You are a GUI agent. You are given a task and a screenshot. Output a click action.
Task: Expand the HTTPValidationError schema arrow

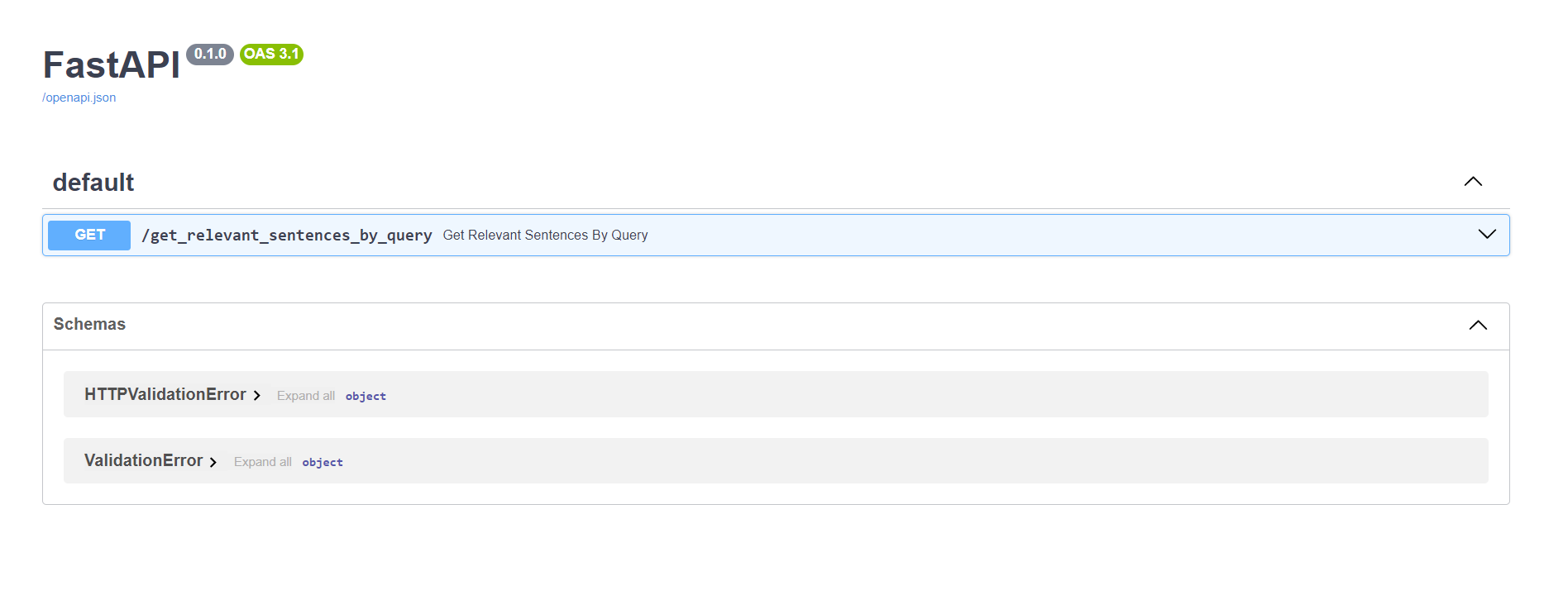(x=257, y=396)
